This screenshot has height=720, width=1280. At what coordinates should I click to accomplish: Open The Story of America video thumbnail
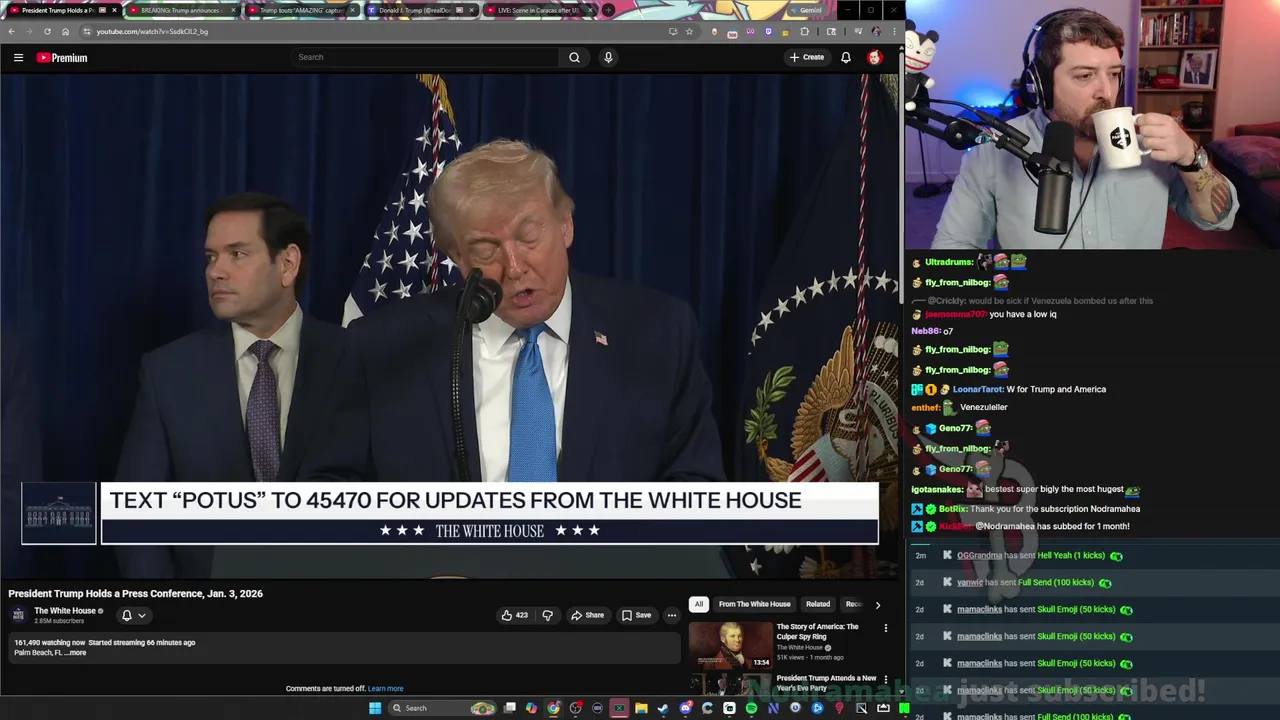click(x=731, y=645)
